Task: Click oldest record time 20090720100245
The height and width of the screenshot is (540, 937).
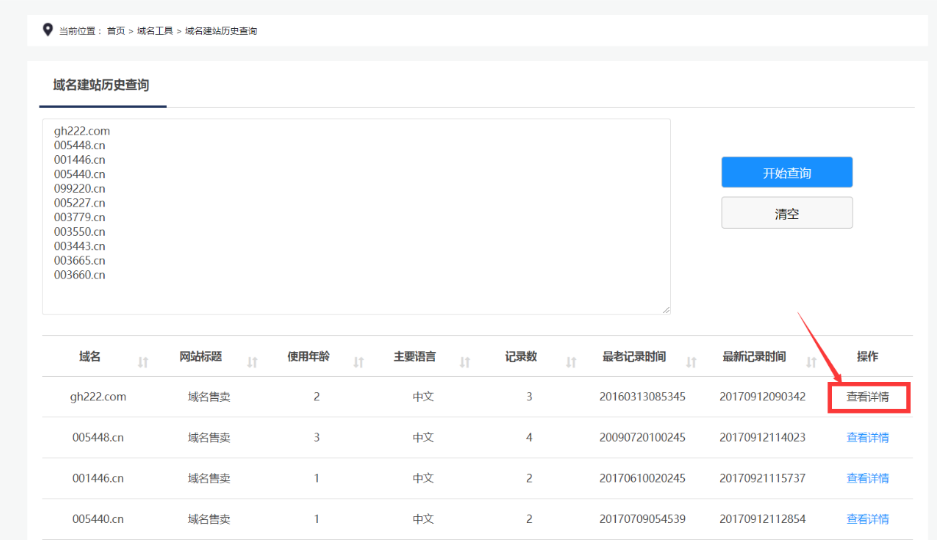Action: pyautogui.click(x=642, y=437)
